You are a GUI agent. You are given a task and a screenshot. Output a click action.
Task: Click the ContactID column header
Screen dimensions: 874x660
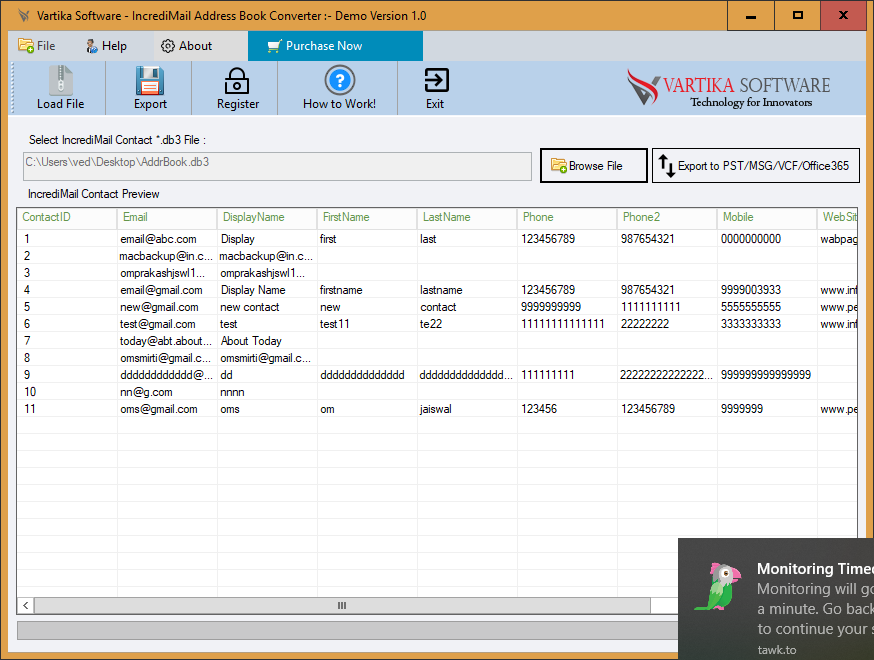66,217
